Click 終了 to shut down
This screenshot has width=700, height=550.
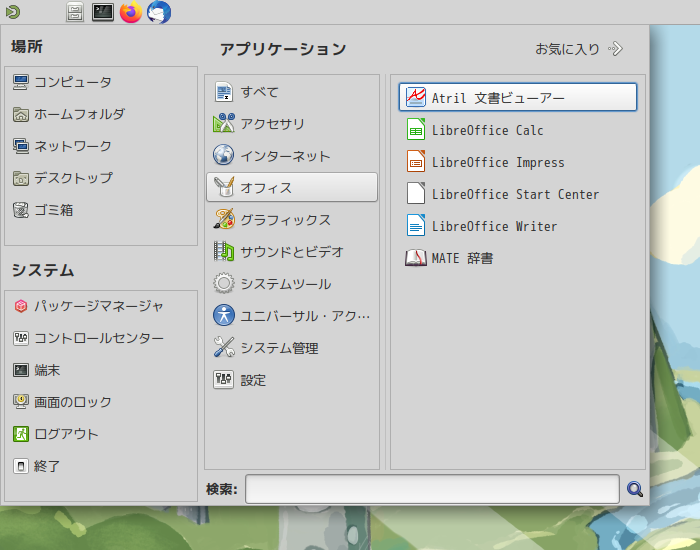(101, 466)
